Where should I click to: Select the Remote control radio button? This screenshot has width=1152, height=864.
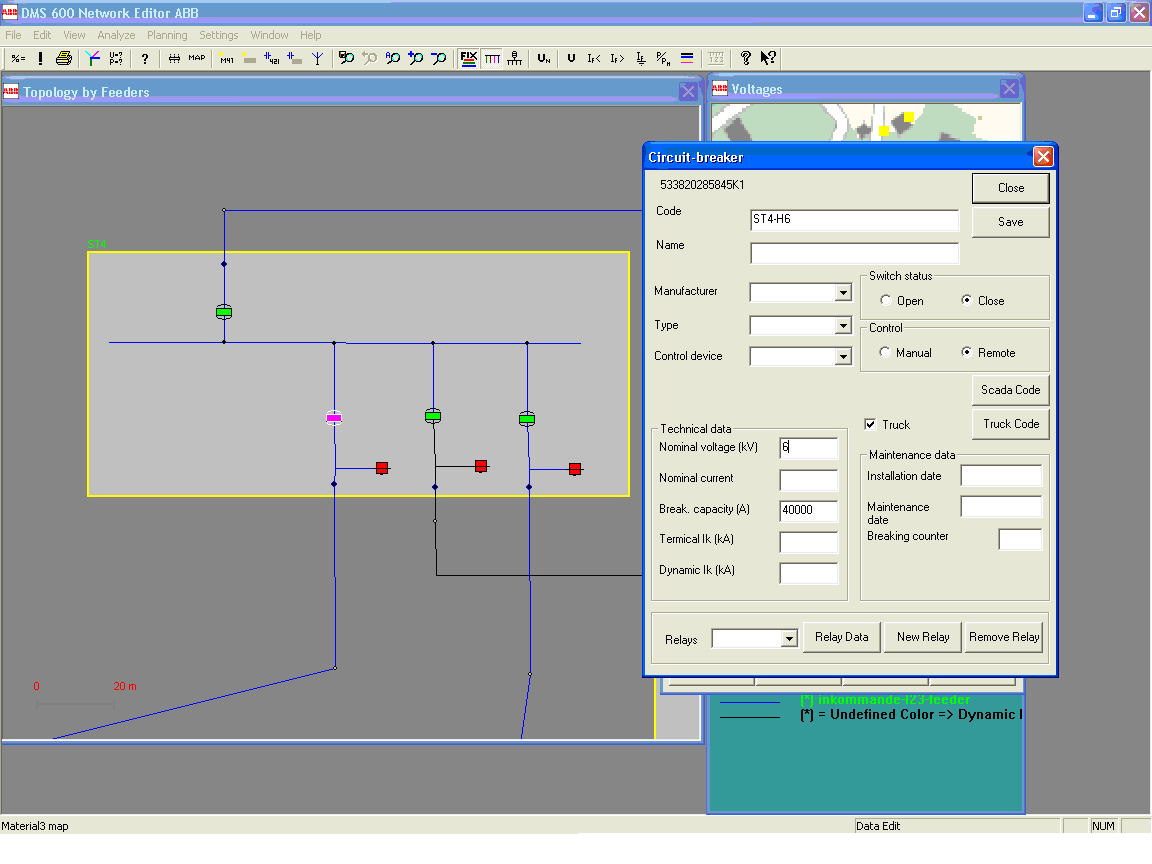pyautogui.click(x=967, y=353)
